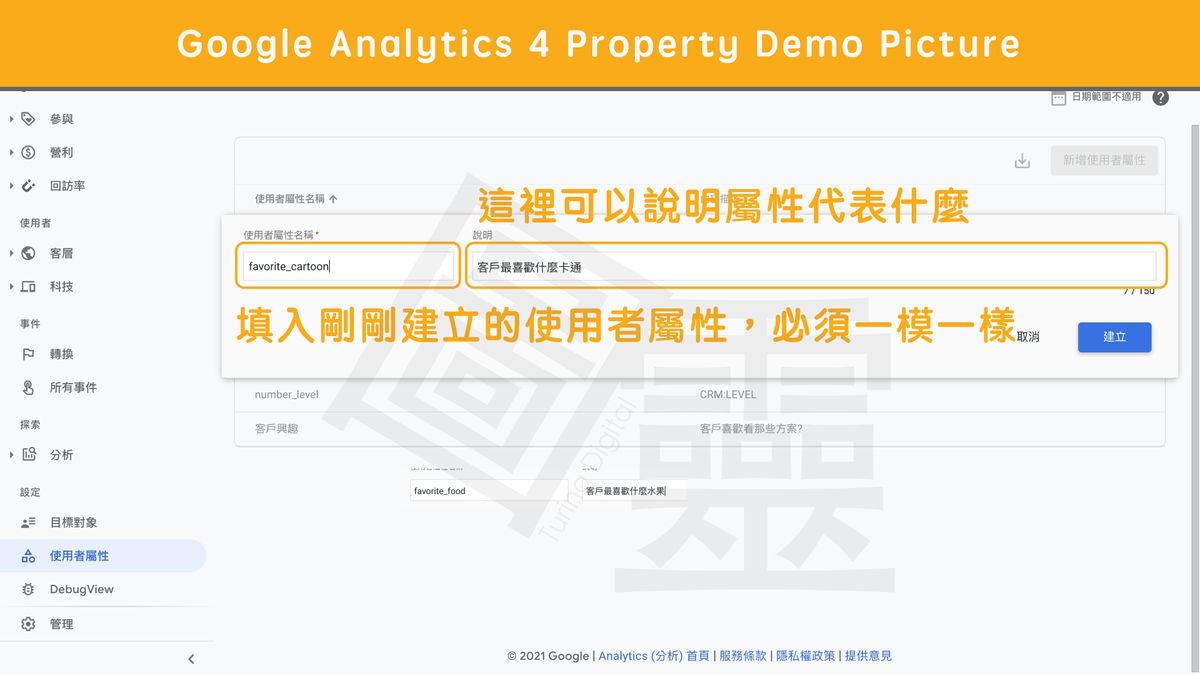Open the 管理 menu item
1200x675 pixels.
[x=61, y=624]
